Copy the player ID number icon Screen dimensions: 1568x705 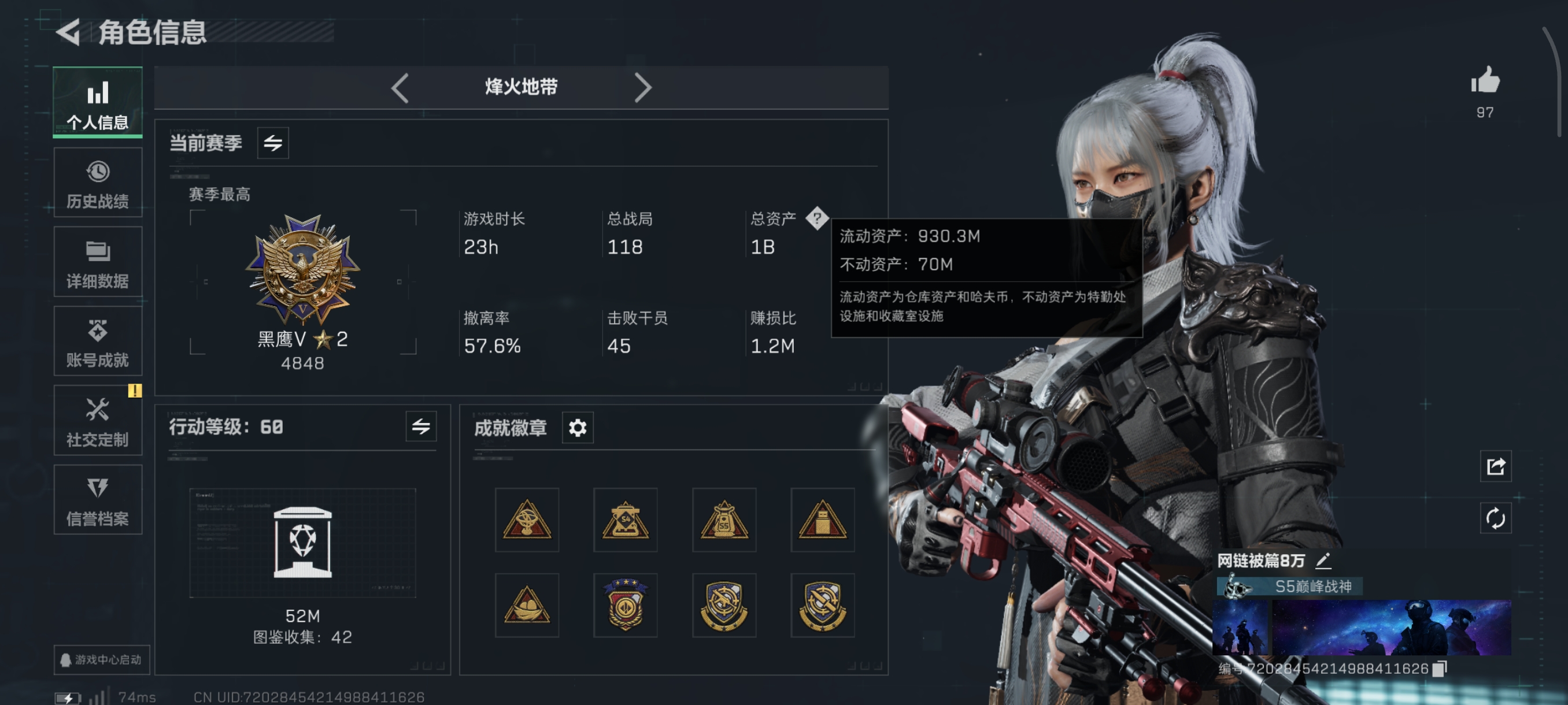pos(1439,669)
